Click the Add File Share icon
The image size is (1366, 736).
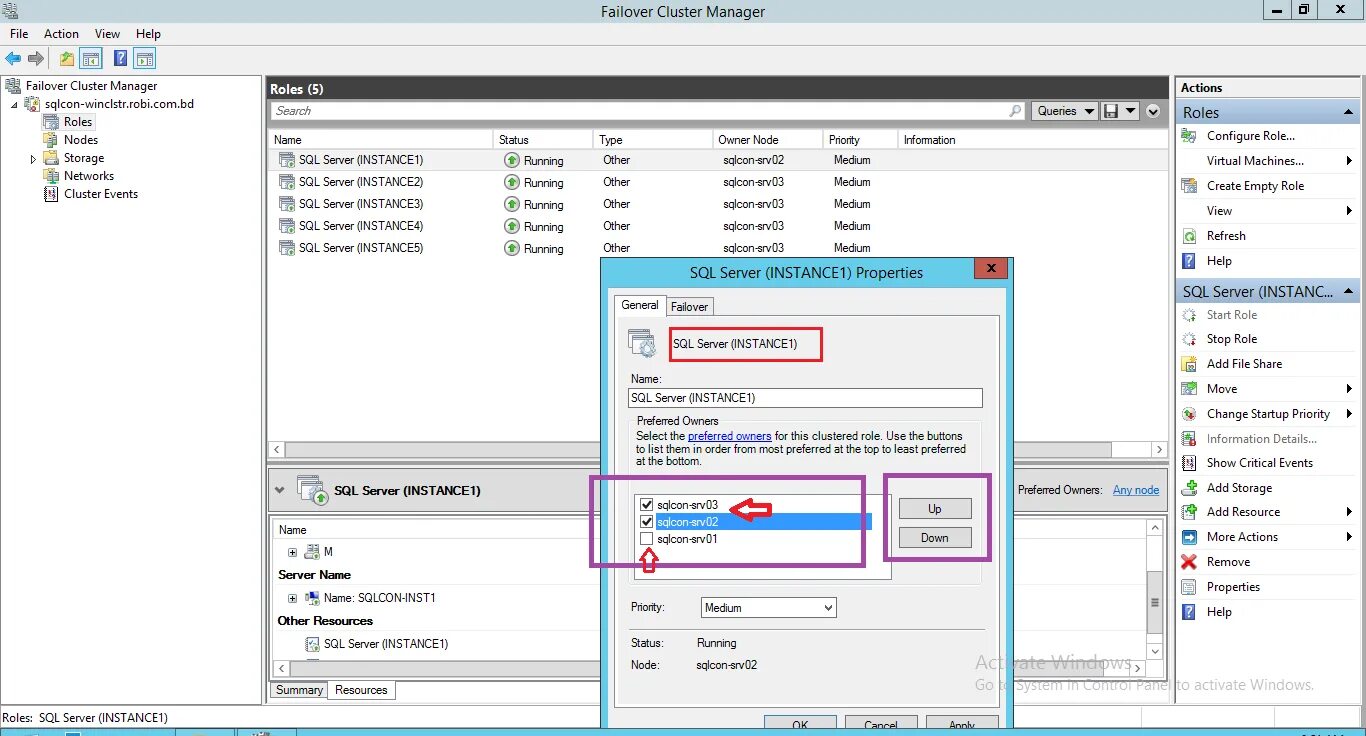(x=1190, y=364)
